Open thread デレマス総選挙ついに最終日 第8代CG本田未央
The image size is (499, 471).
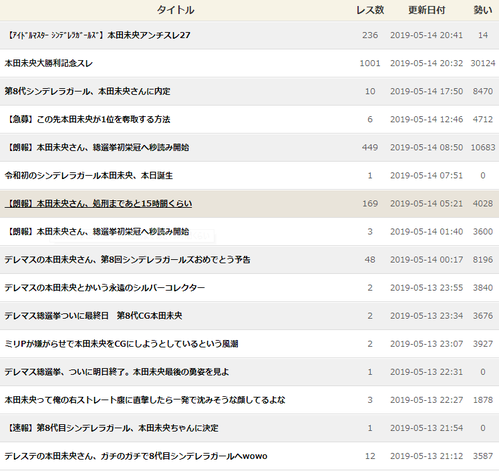[93, 315]
